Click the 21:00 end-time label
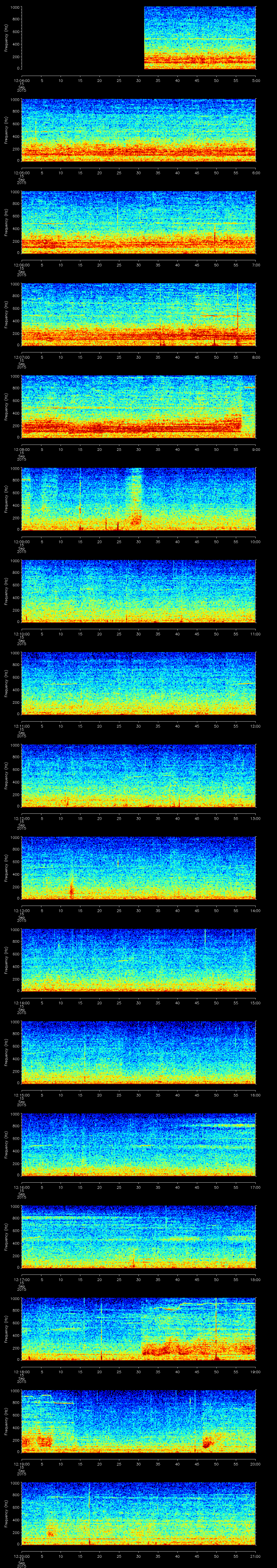 tap(256, 1556)
